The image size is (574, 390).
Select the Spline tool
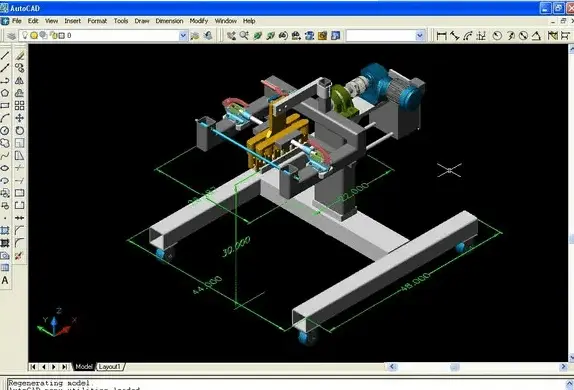5,156
